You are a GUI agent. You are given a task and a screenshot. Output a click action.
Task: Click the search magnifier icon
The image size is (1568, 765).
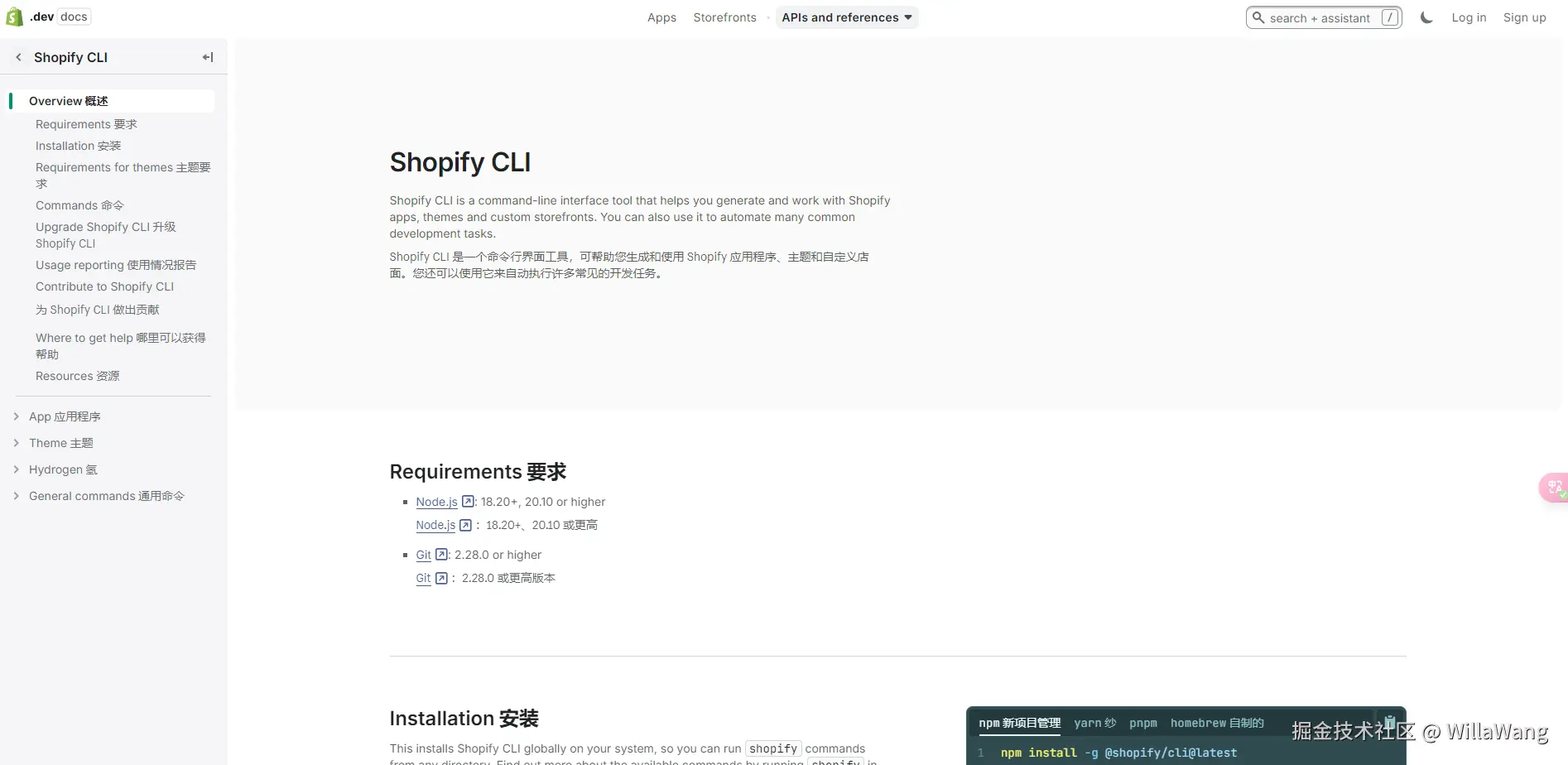pyautogui.click(x=1258, y=17)
